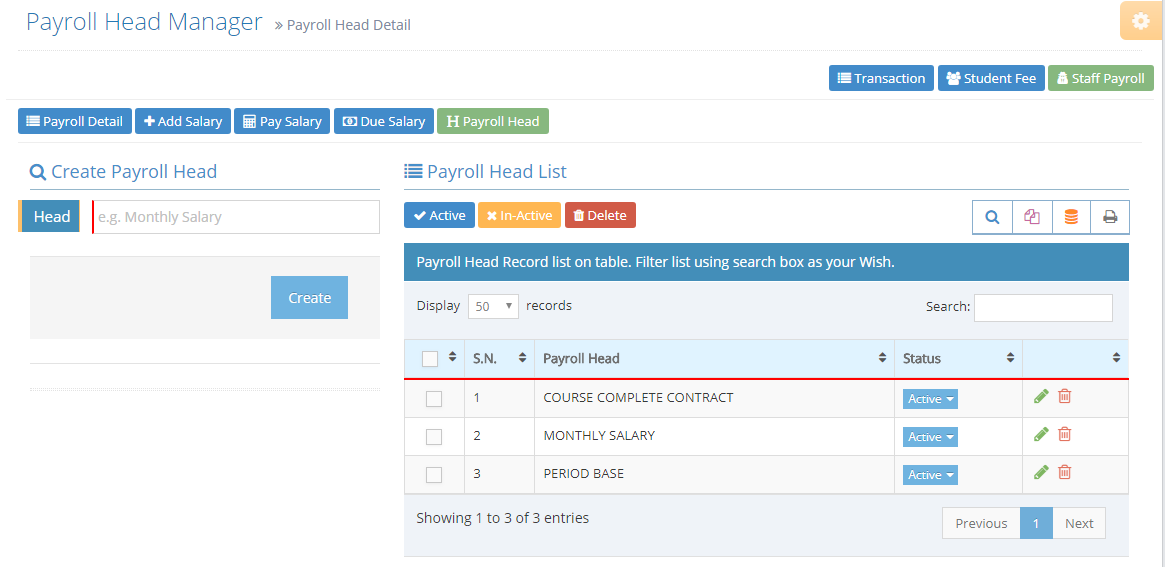1165x567 pixels.
Task: Open the Payroll Detail tab
Action: pyautogui.click(x=75, y=121)
